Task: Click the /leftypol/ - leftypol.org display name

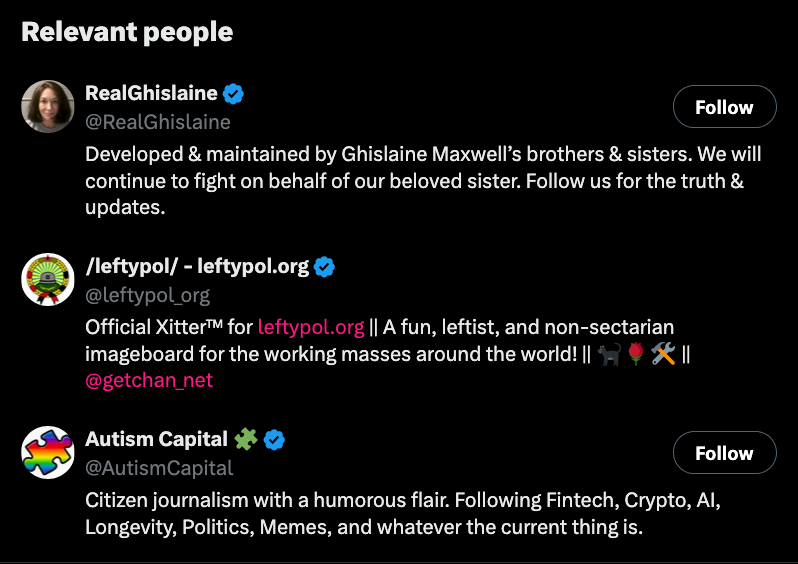Action: 197,267
